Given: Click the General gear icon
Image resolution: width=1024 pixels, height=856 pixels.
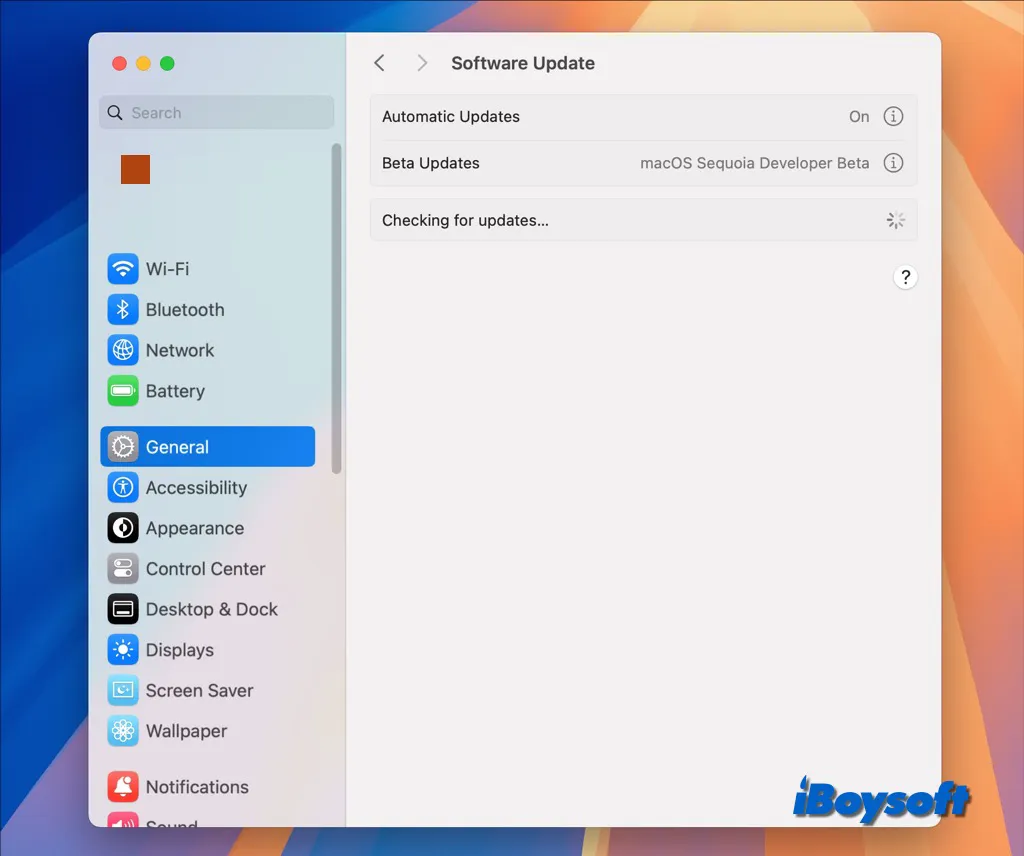Looking at the screenshot, I should tap(123, 447).
